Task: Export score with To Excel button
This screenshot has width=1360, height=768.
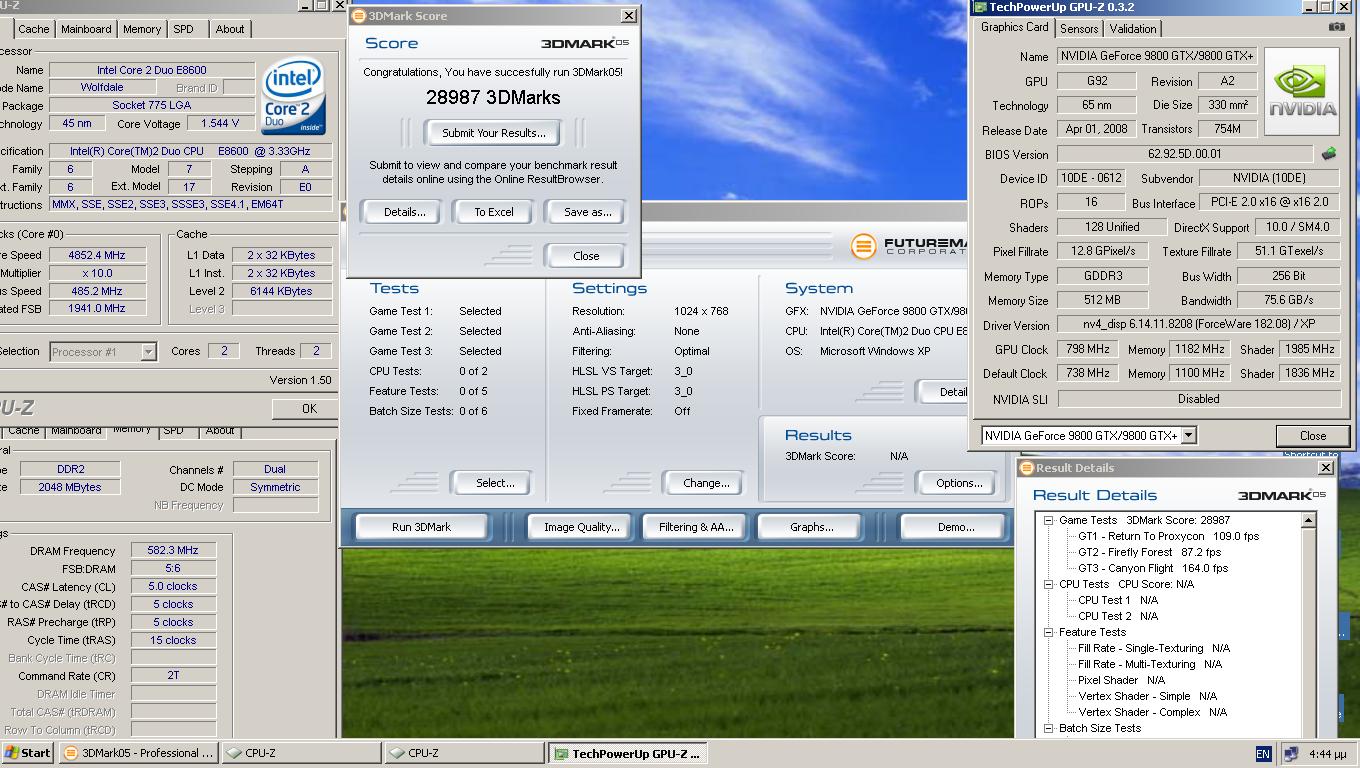Action: coord(493,212)
